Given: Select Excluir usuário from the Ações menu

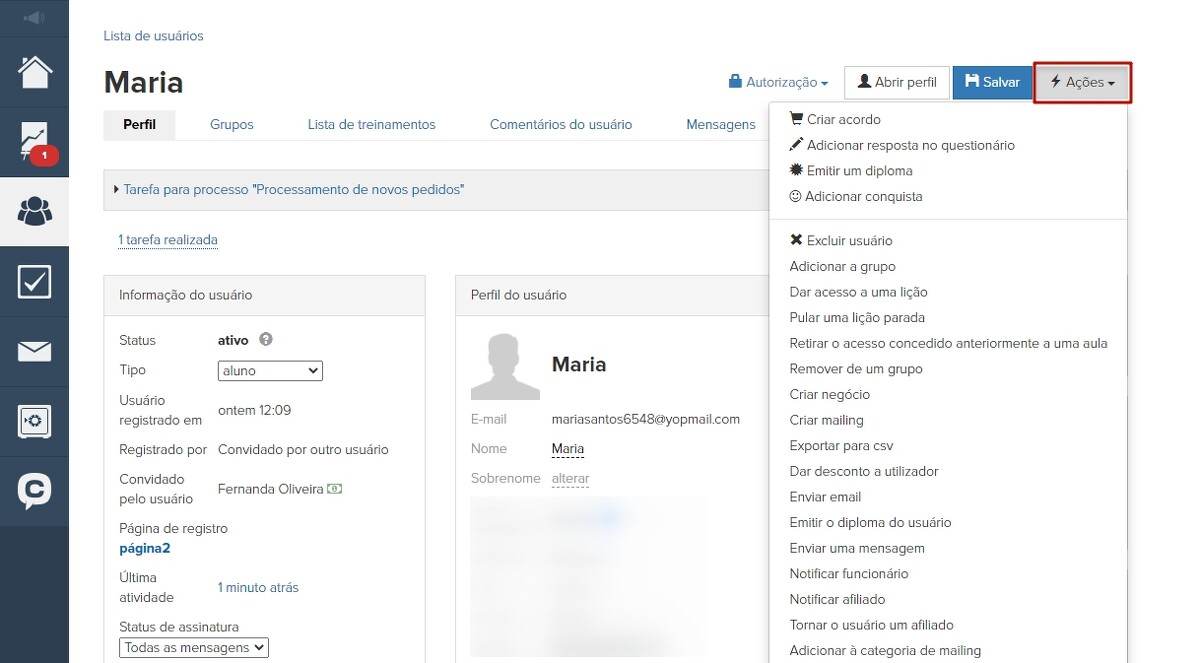Looking at the screenshot, I should [x=849, y=241].
